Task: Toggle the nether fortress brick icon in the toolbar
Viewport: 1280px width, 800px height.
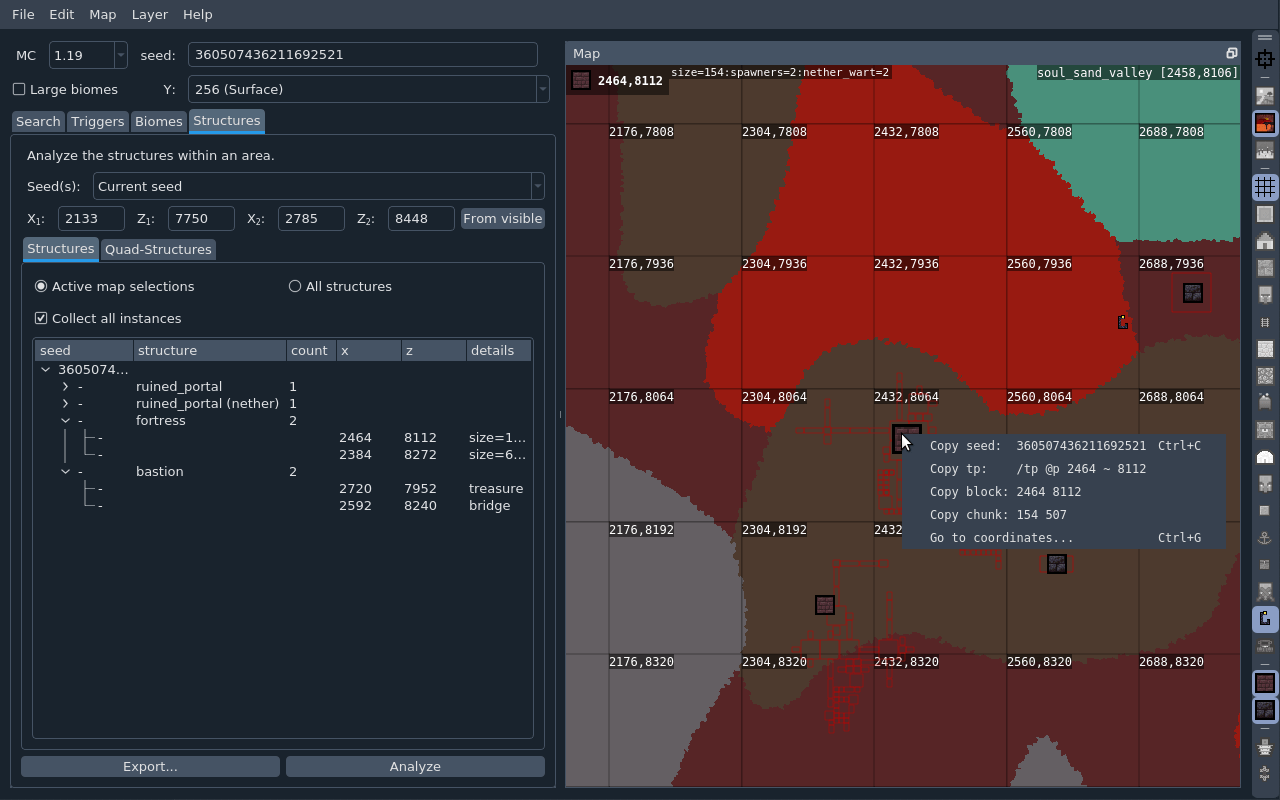Action: click(1265, 683)
